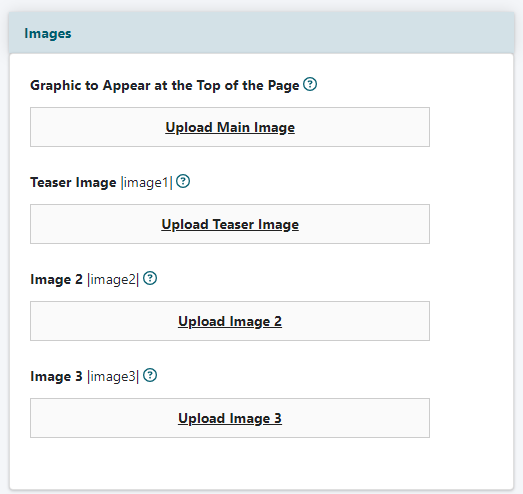Click the |image3| placeholder text
The width and height of the screenshot is (523, 494).
113,377
